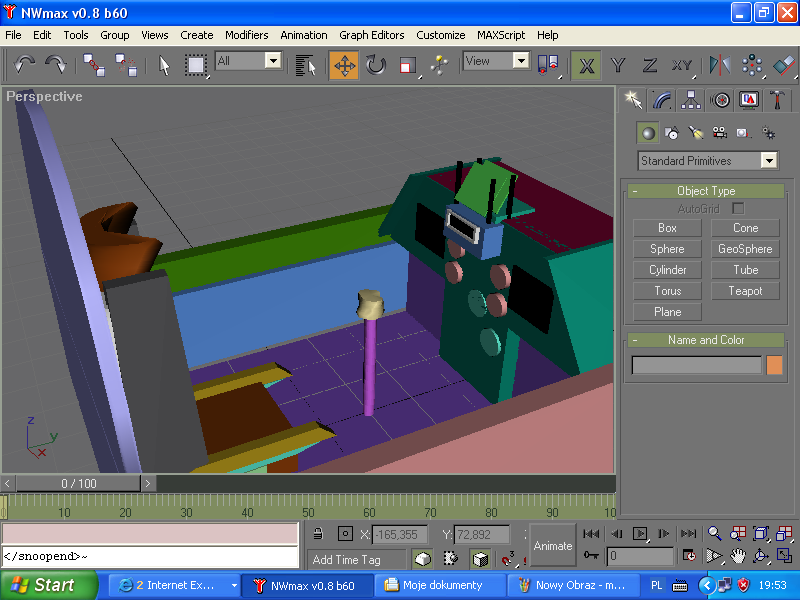The height and width of the screenshot is (600, 800).
Task: Click the object name input field
Action: (x=696, y=365)
